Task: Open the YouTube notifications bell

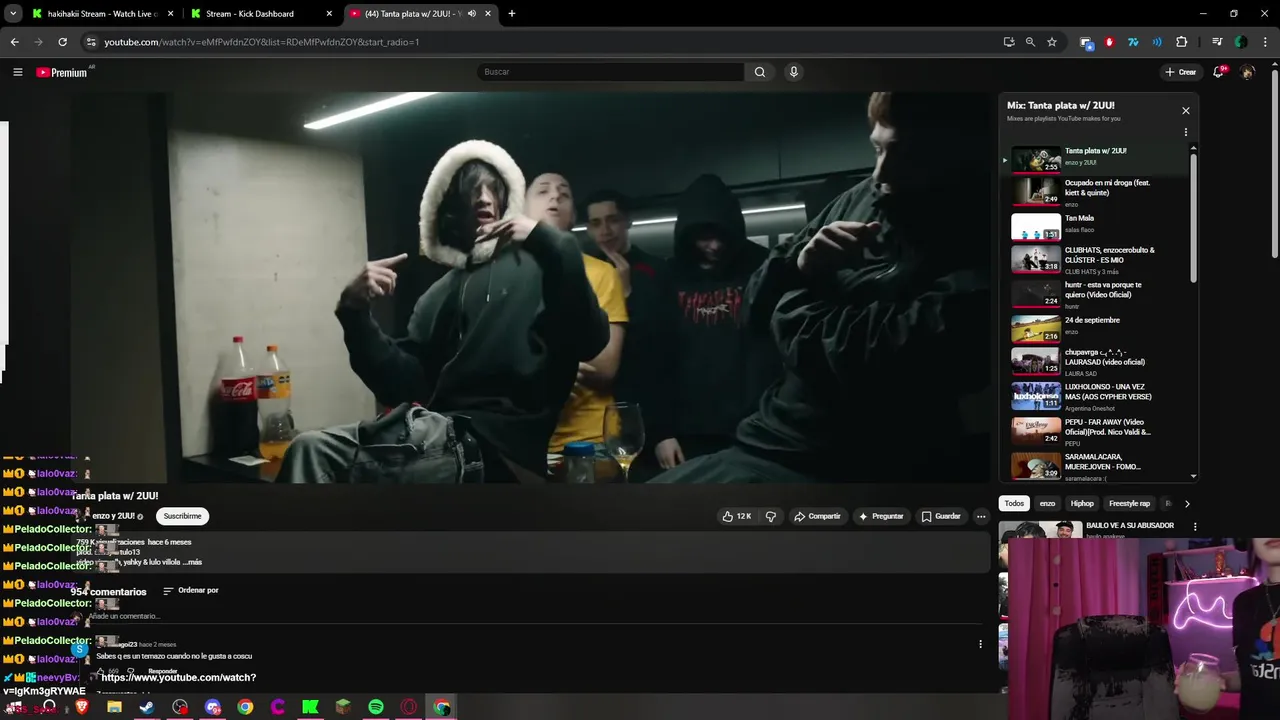Action: [1218, 72]
